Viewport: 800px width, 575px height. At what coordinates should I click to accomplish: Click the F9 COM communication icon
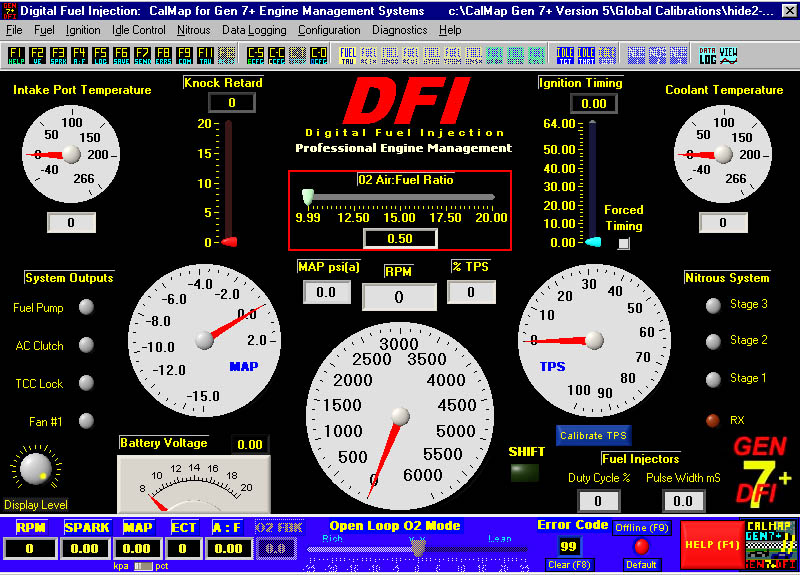click(184, 55)
